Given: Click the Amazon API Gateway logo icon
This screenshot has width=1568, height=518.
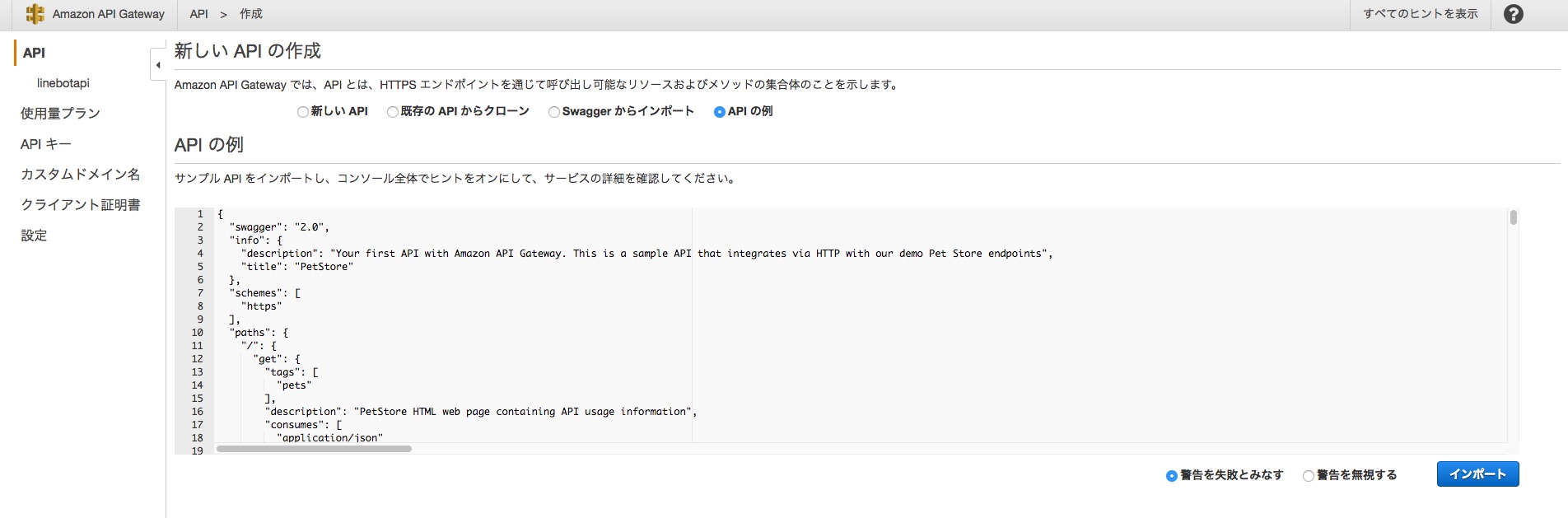Looking at the screenshot, I should pos(35,14).
